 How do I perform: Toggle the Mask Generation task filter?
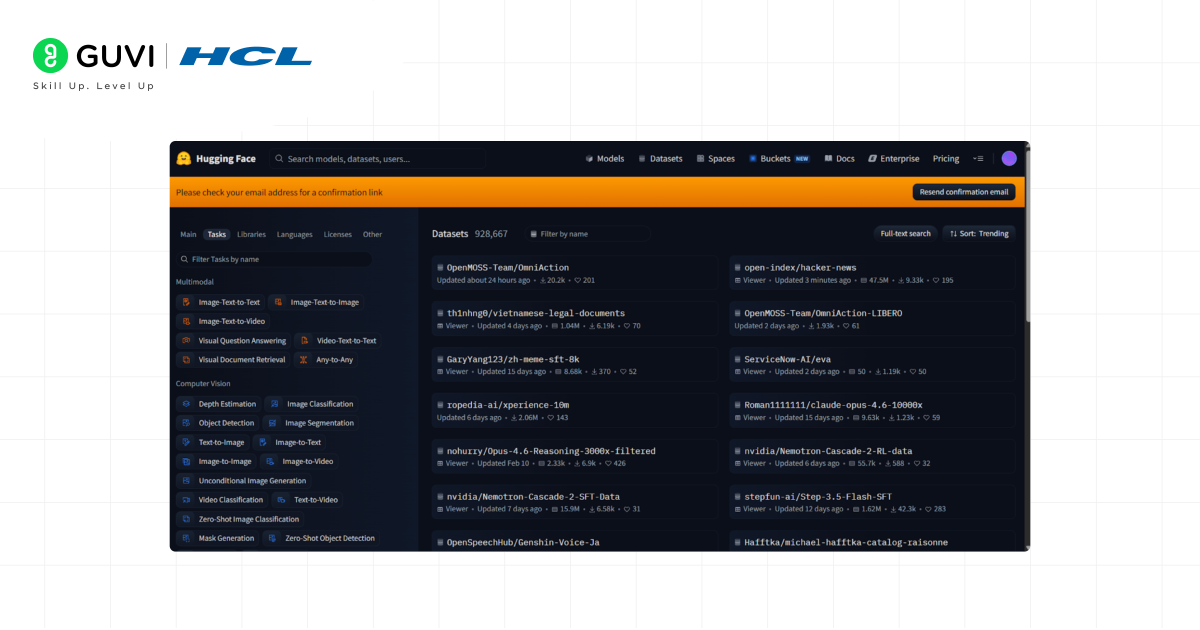[x=217, y=538]
